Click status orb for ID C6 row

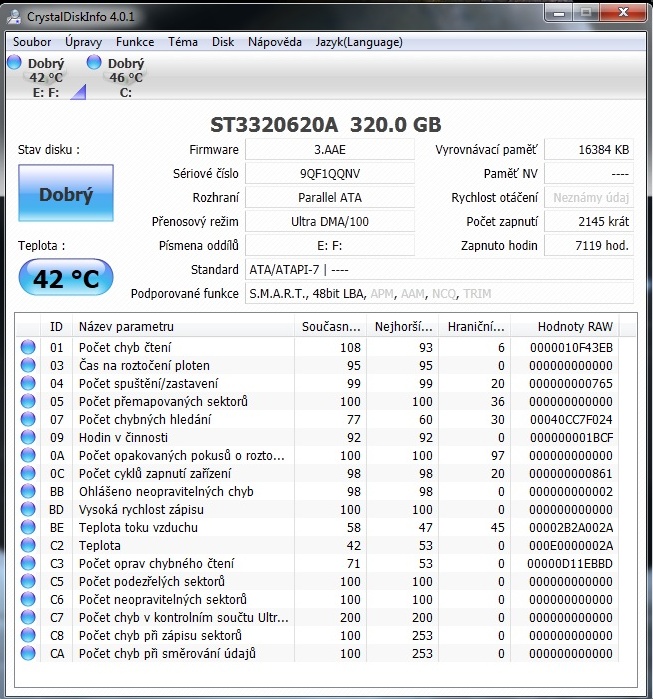pos(28,599)
